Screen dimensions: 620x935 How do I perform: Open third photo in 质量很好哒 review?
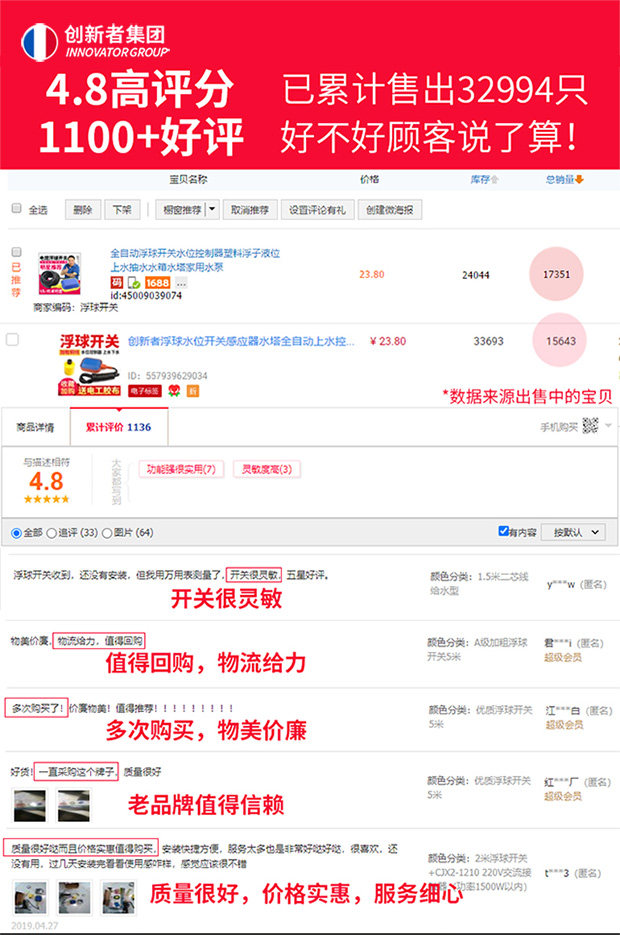(119, 898)
